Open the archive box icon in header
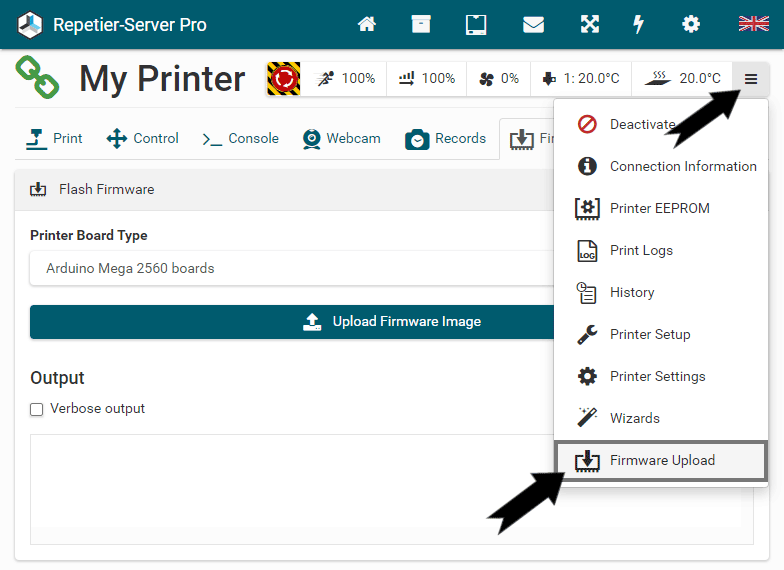This screenshot has width=784, height=570. (421, 24)
